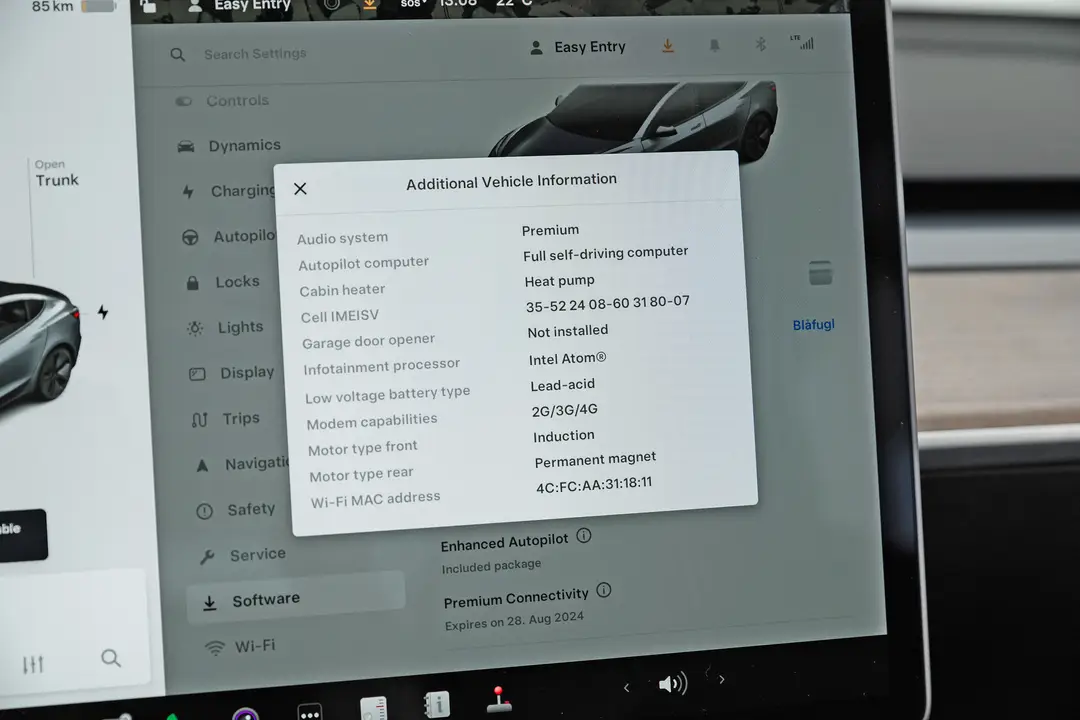Click the search magnifier icon in settings
The width and height of the screenshot is (1080, 720).
click(x=178, y=54)
